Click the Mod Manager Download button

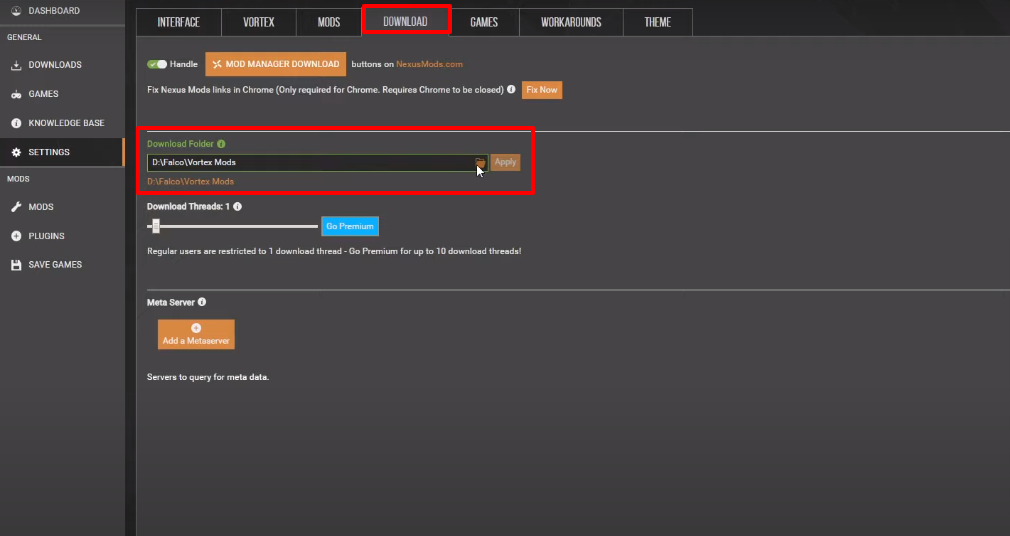(276, 64)
